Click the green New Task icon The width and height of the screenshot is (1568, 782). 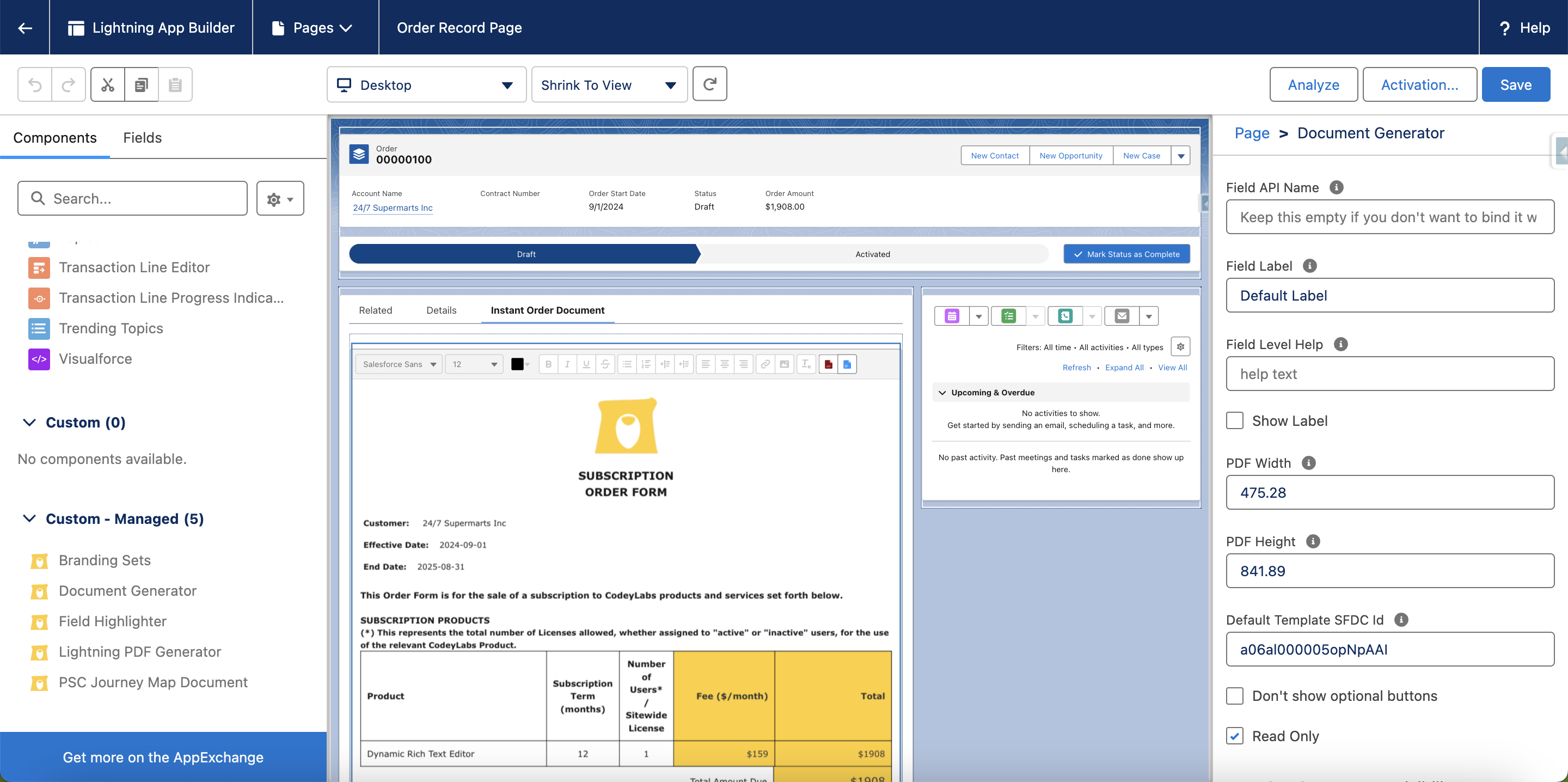point(1009,315)
